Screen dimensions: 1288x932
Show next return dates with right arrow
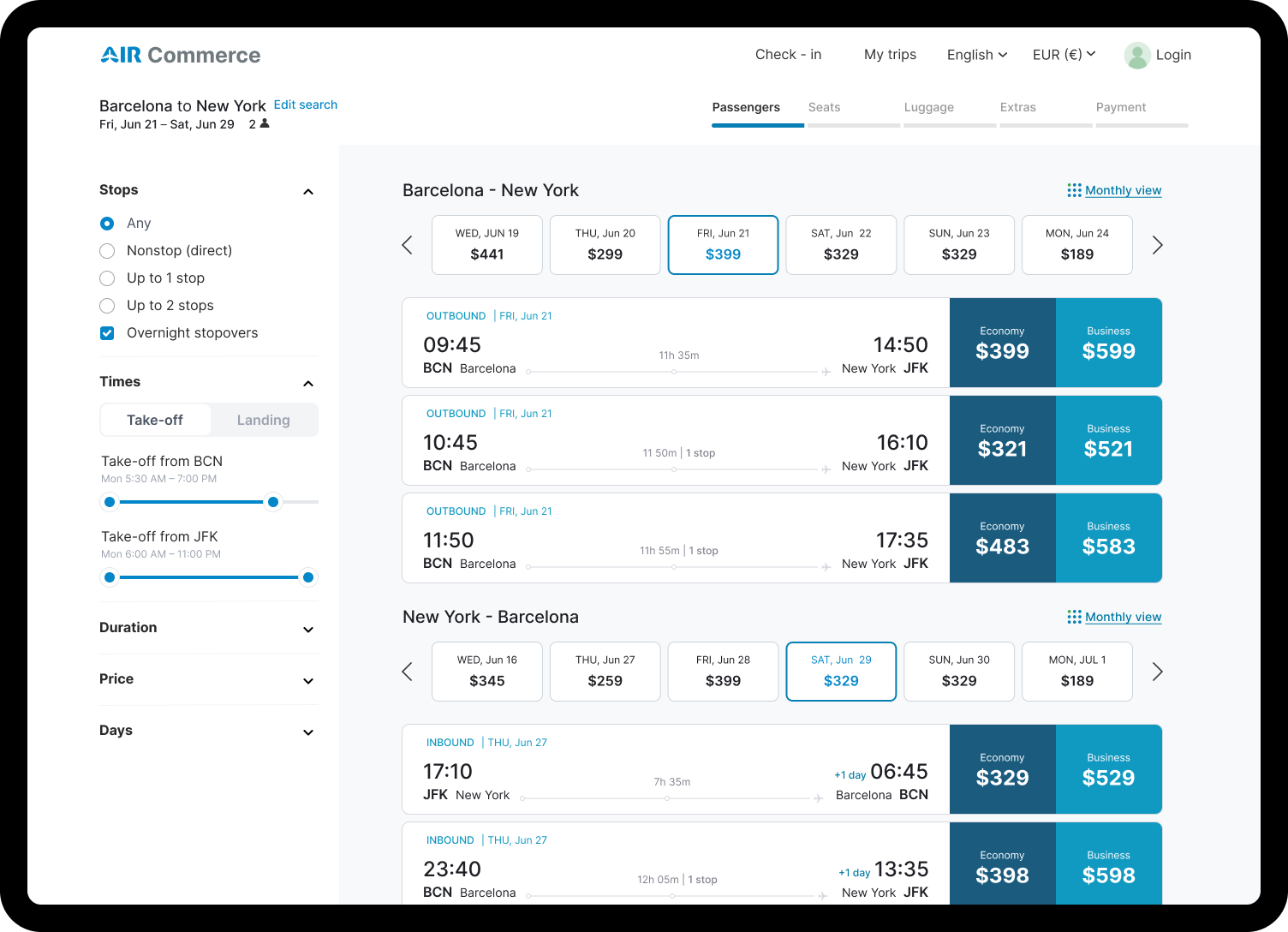[x=1157, y=672]
